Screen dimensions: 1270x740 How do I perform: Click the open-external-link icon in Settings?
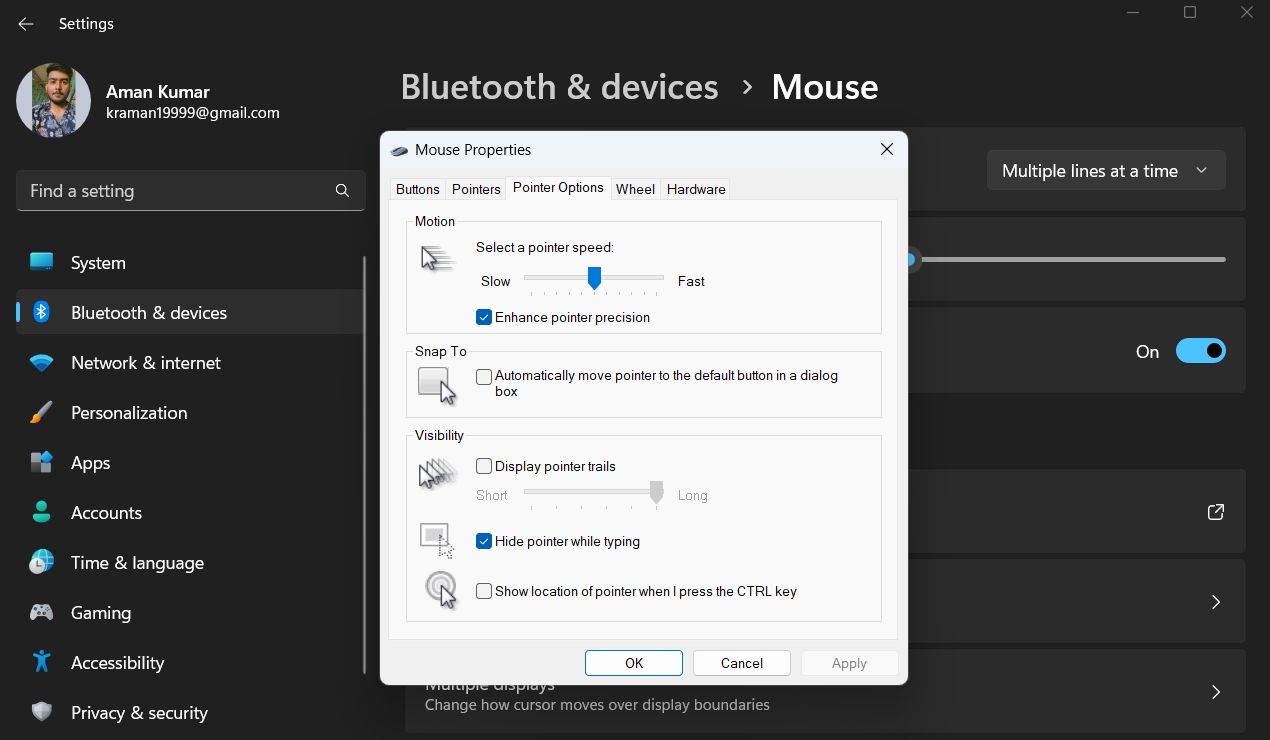tap(1216, 512)
